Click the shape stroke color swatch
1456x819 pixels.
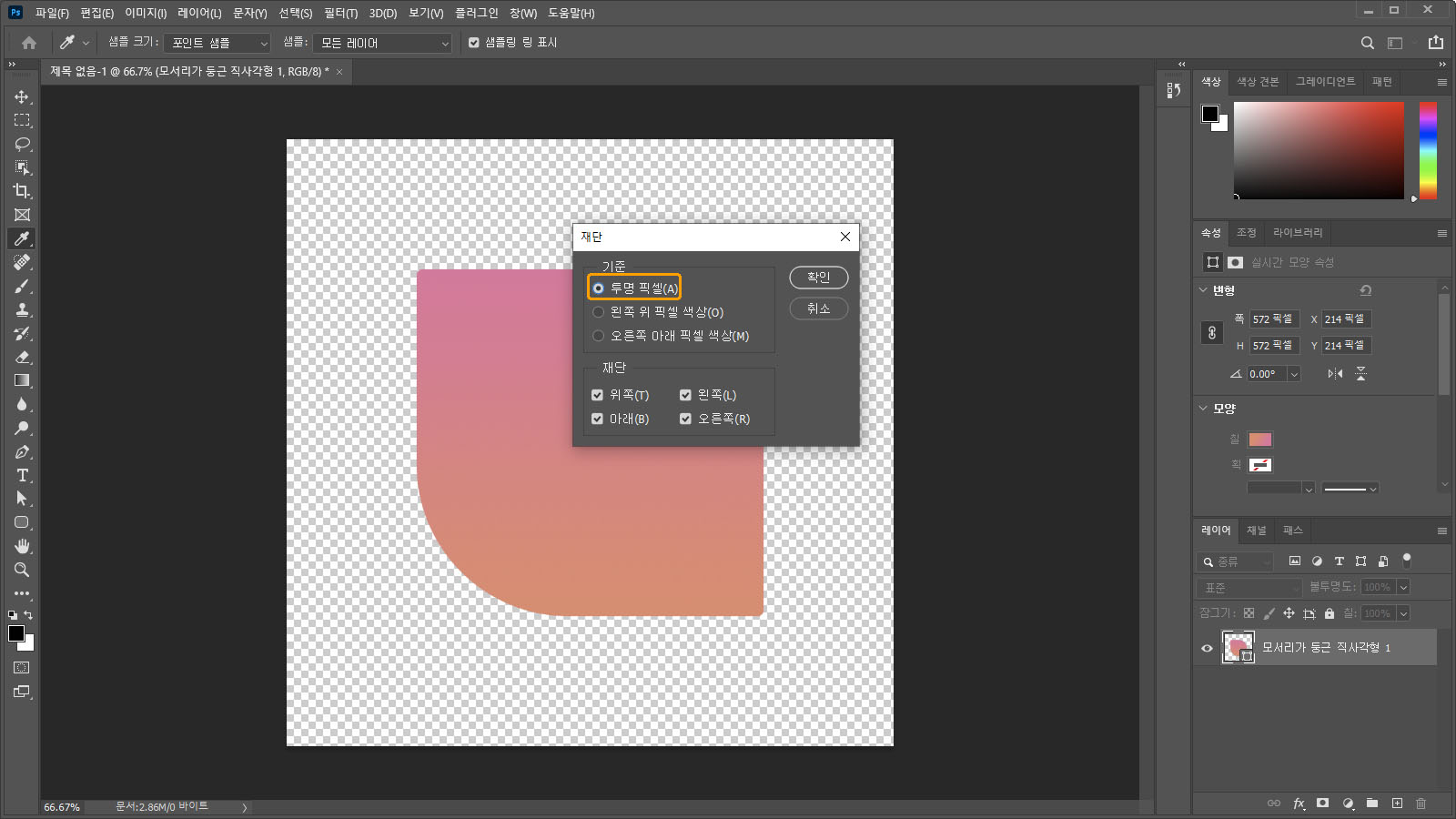pyautogui.click(x=1260, y=465)
